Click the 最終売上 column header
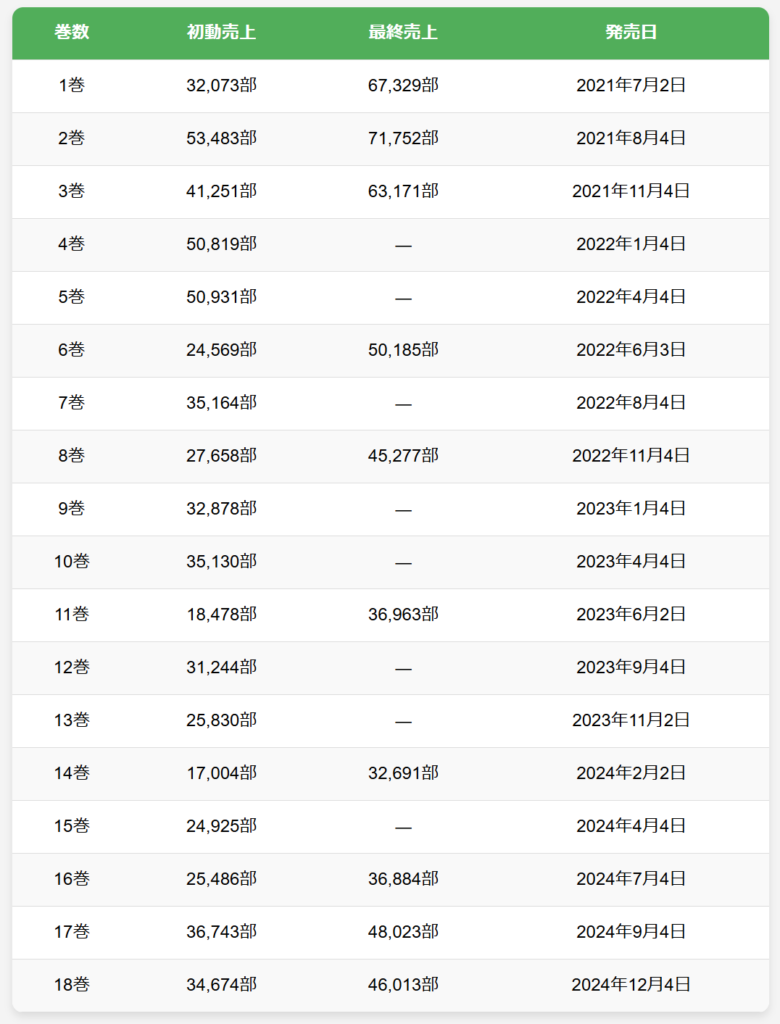 pyautogui.click(x=403, y=32)
